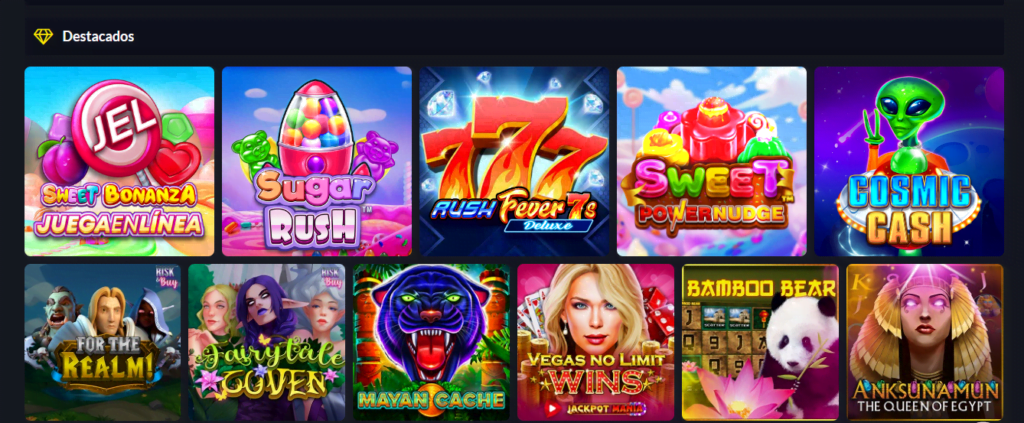Play the Bamboo Bear panda game
Viewport: 1024px width, 423px height.
[x=760, y=342]
